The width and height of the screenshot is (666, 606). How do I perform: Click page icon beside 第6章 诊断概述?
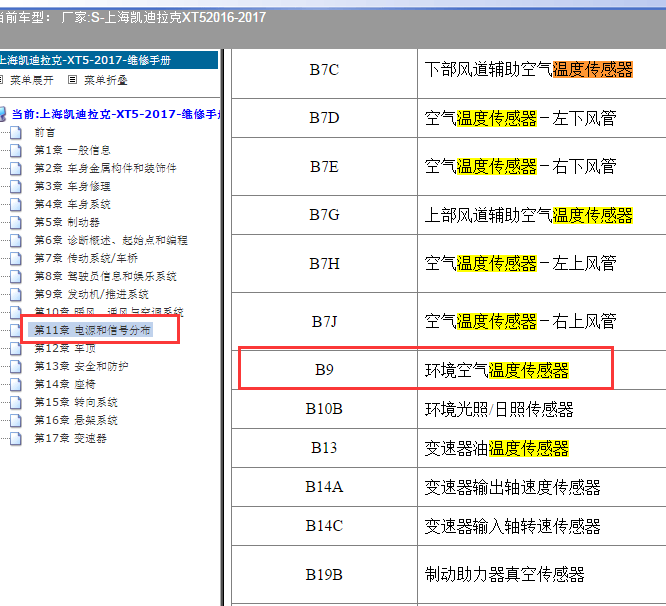[x=16, y=240]
